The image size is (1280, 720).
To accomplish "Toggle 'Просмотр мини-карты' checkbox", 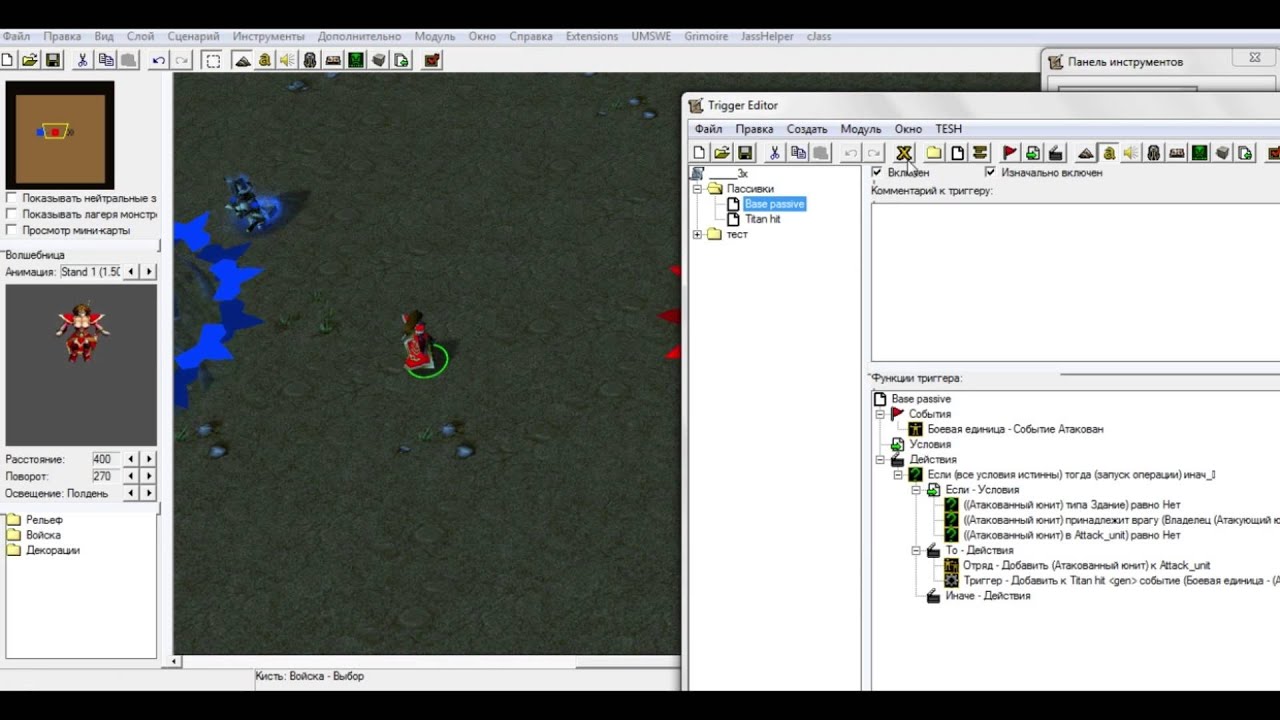I will coord(12,230).
